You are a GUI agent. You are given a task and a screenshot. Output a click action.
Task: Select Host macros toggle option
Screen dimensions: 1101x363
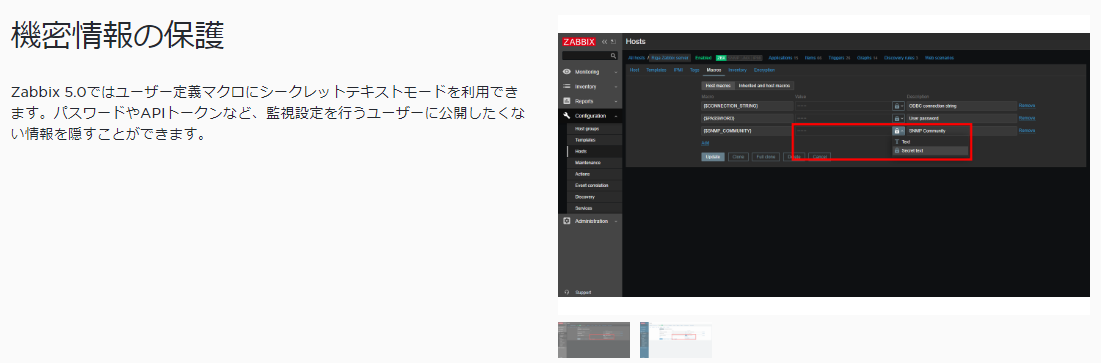tap(718, 85)
